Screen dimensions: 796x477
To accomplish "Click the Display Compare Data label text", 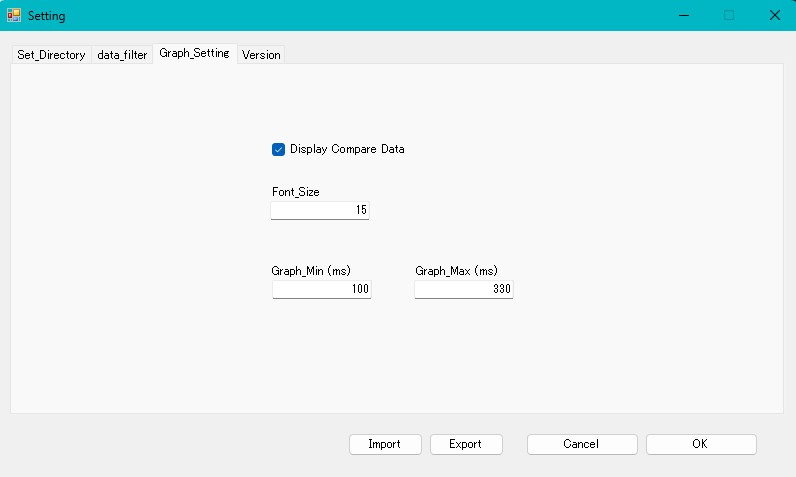I will tap(347, 149).
